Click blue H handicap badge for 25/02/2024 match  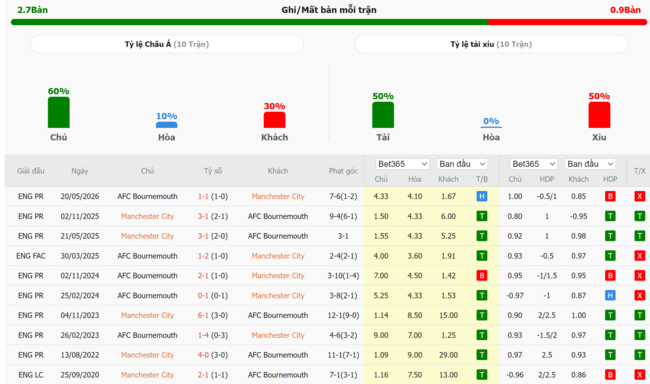pyautogui.click(x=610, y=295)
